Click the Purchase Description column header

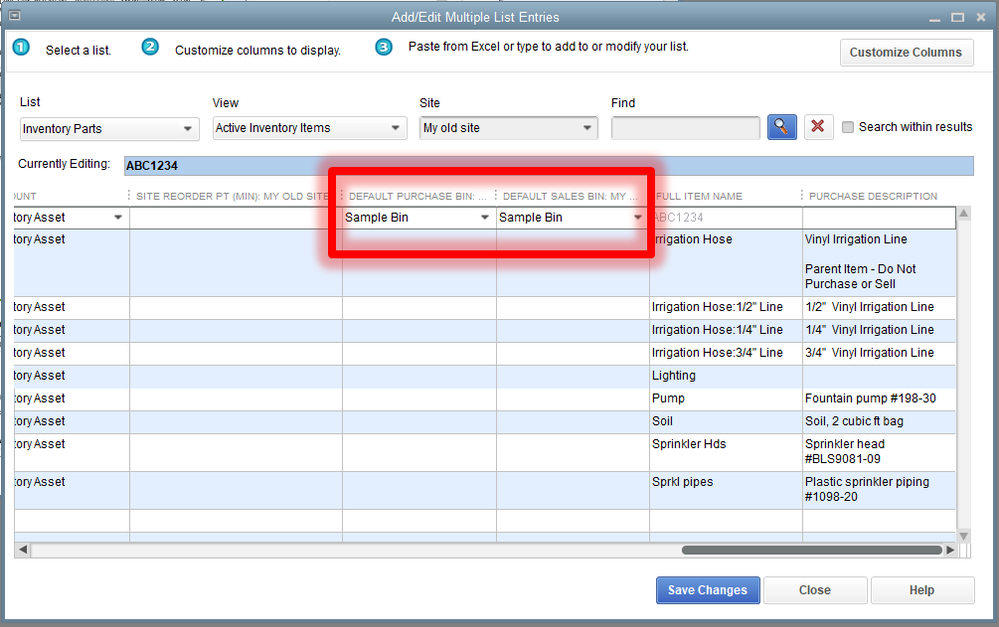873,196
